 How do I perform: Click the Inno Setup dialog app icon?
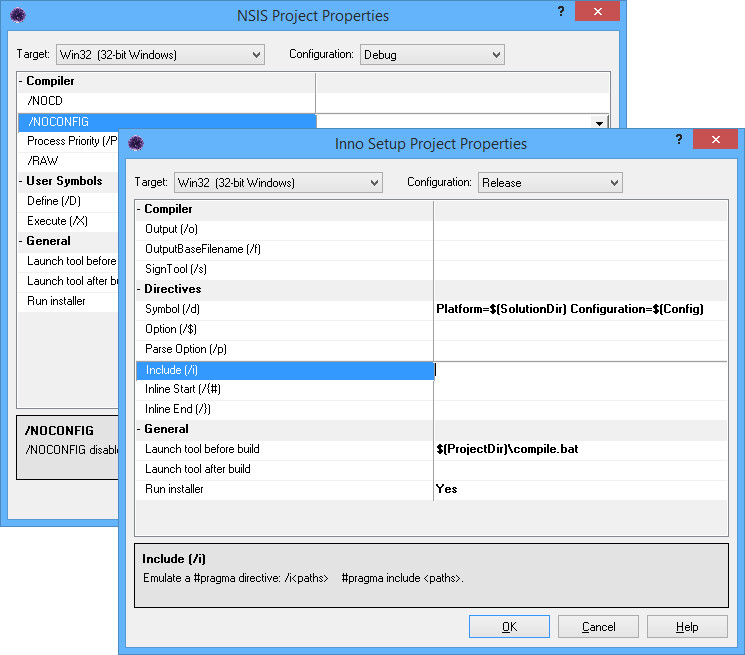[136, 143]
